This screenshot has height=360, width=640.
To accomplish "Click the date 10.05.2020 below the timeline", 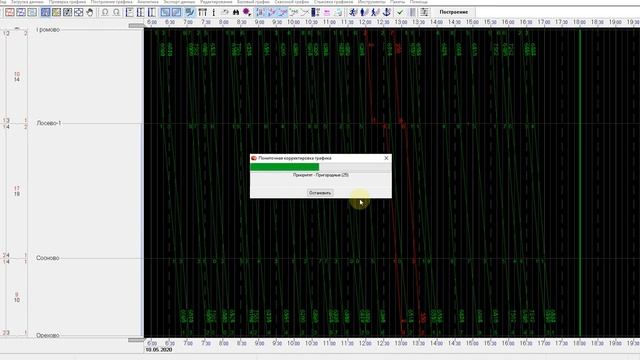I will (x=159, y=350).
